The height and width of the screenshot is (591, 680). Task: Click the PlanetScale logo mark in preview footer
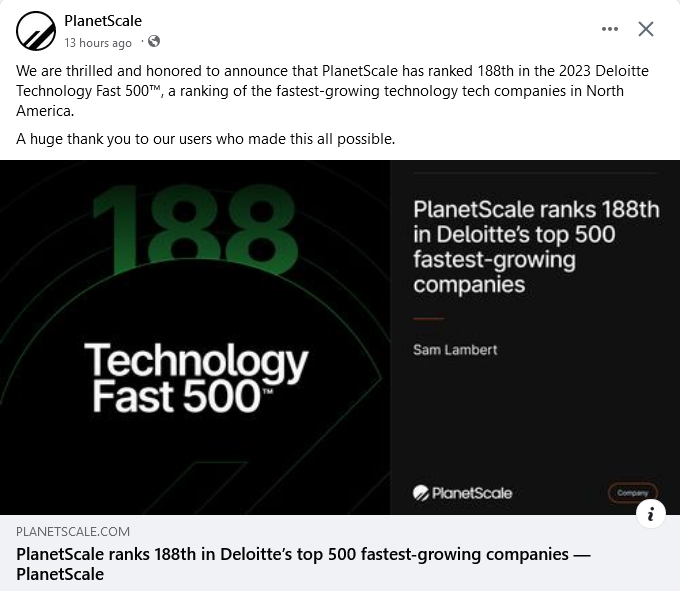pos(421,493)
